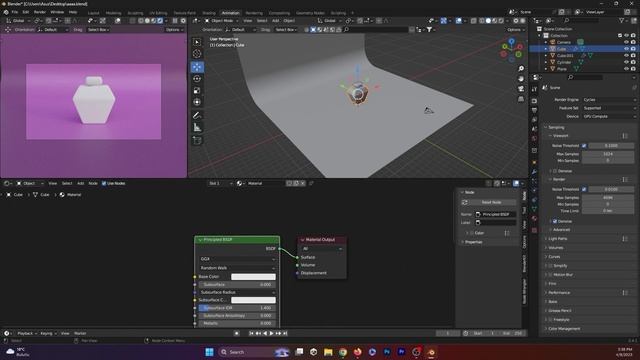640x360 pixels.
Task: Adjust the Subsurface IOR slider
Action: [x=237, y=308]
